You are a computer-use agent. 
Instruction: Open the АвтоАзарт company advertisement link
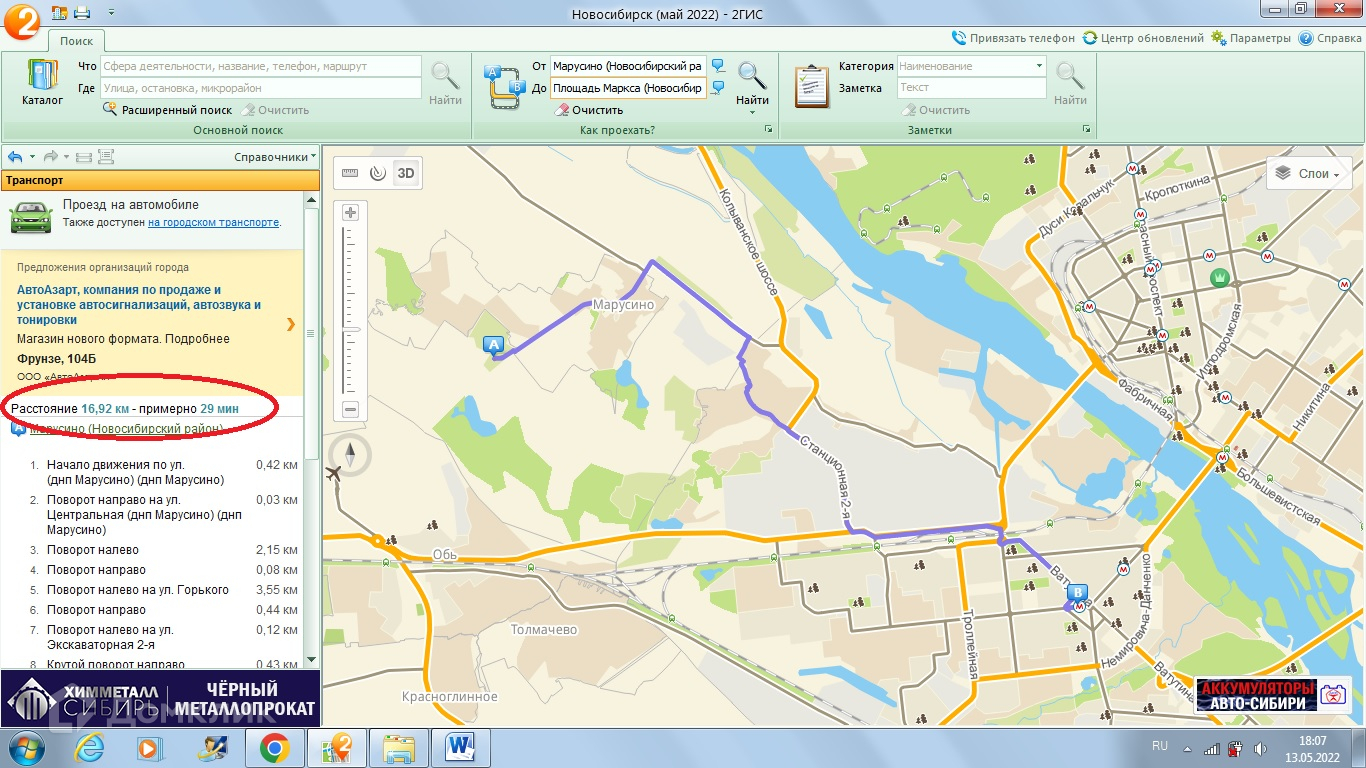[x=139, y=305]
